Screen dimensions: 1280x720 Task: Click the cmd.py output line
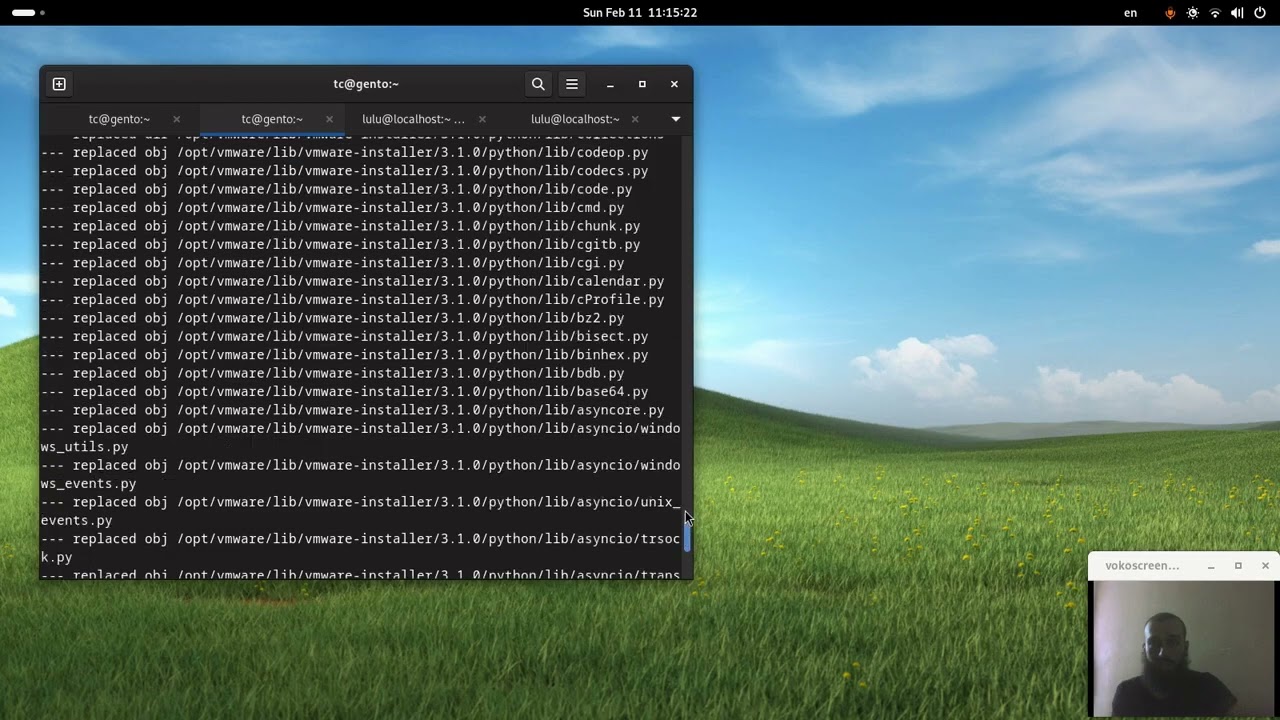333,208
